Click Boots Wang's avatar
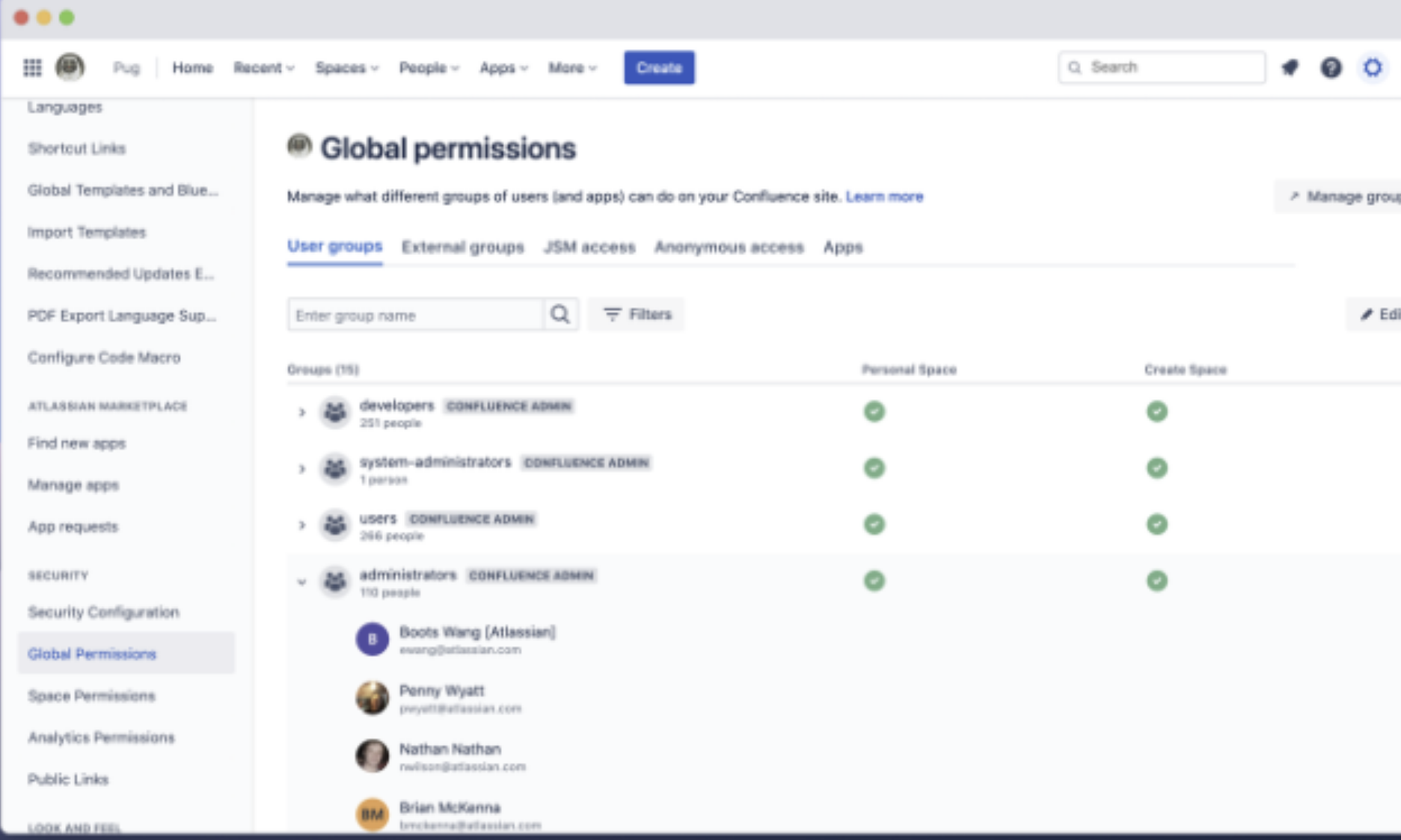The height and width of the screenshot is (840, 1401). point(372,640)
